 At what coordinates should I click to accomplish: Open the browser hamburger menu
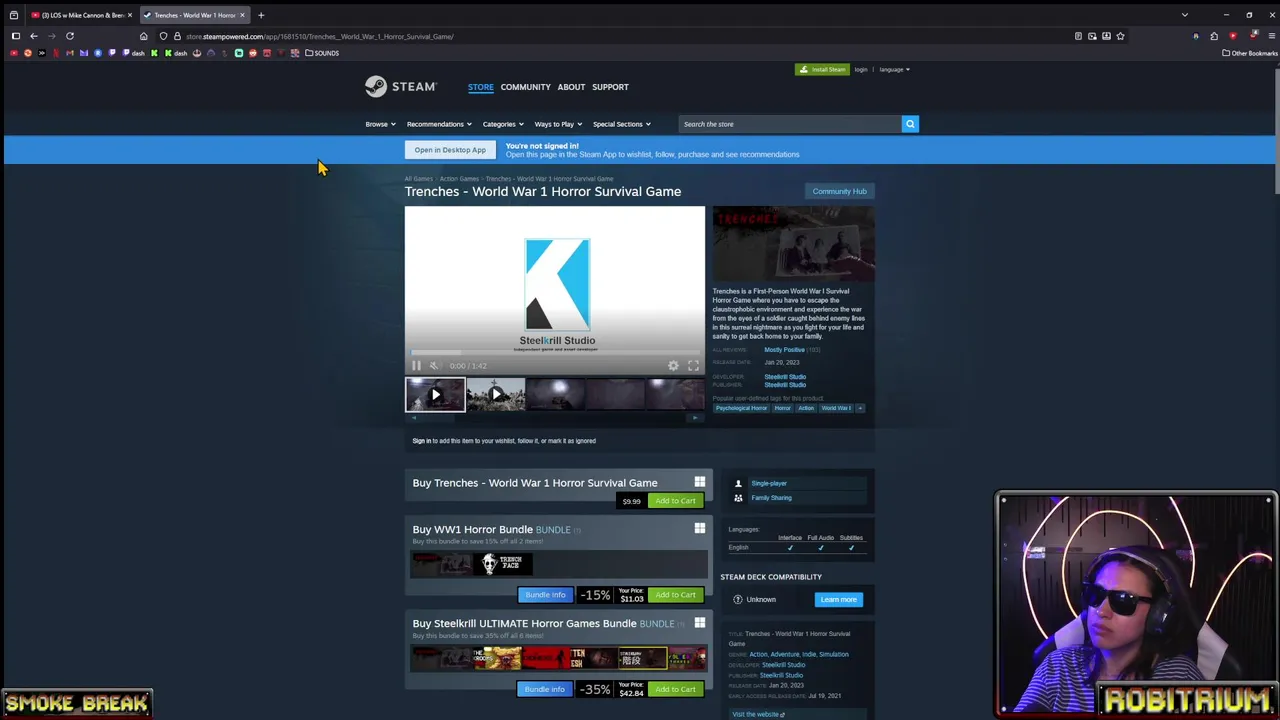point(1271,36)
